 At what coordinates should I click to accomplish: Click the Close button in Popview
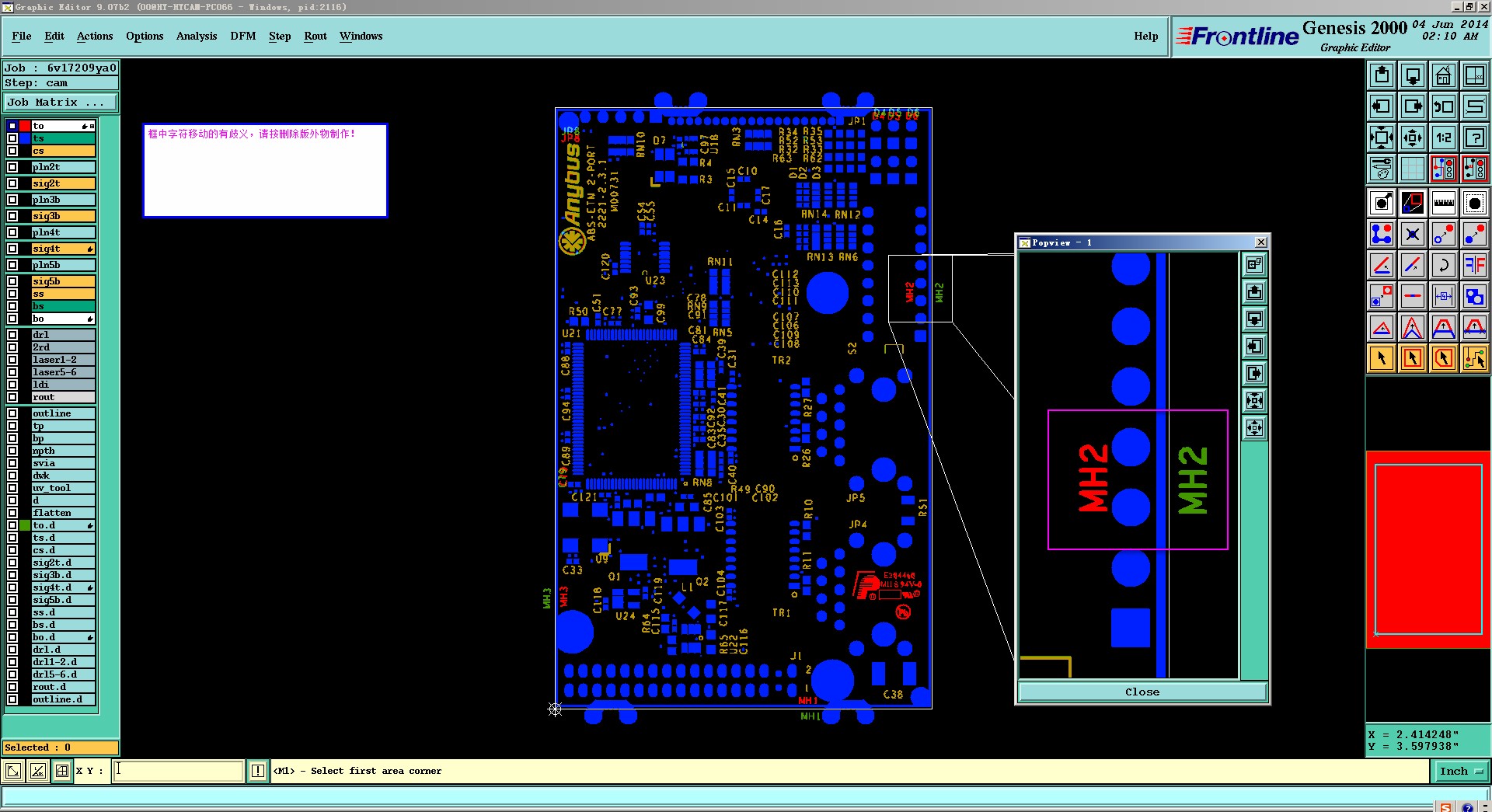coord(1142,692)
